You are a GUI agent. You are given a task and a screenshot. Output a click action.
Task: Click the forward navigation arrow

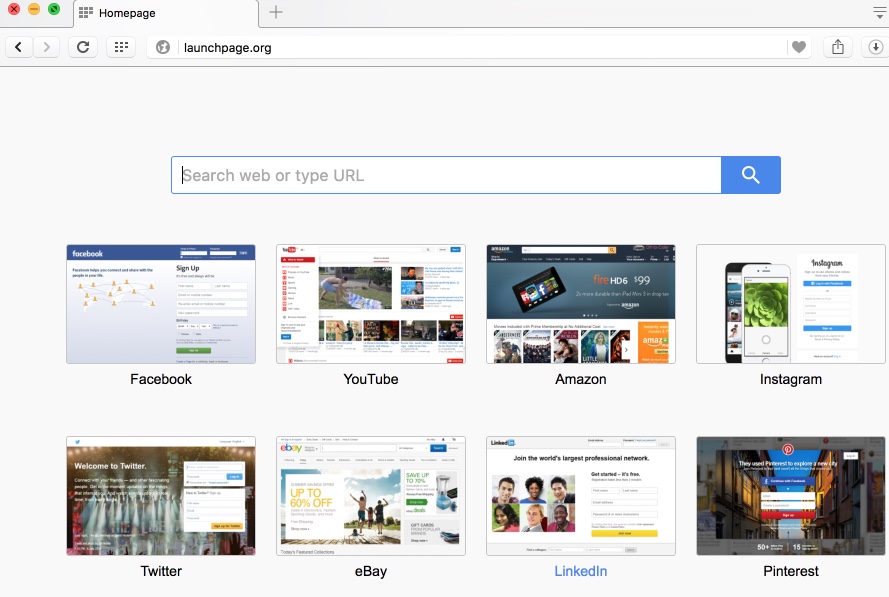pyautogui.click(x=47, y=47)
